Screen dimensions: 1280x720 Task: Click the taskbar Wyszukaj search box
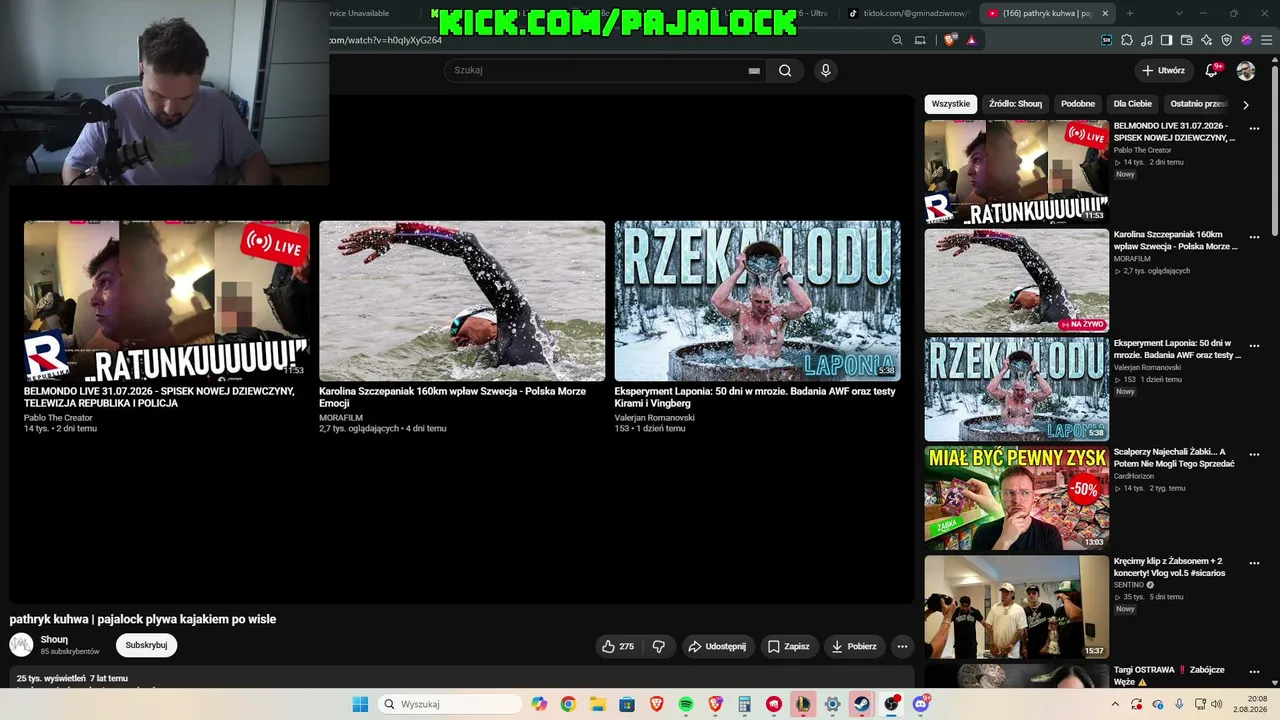[450, 704]
